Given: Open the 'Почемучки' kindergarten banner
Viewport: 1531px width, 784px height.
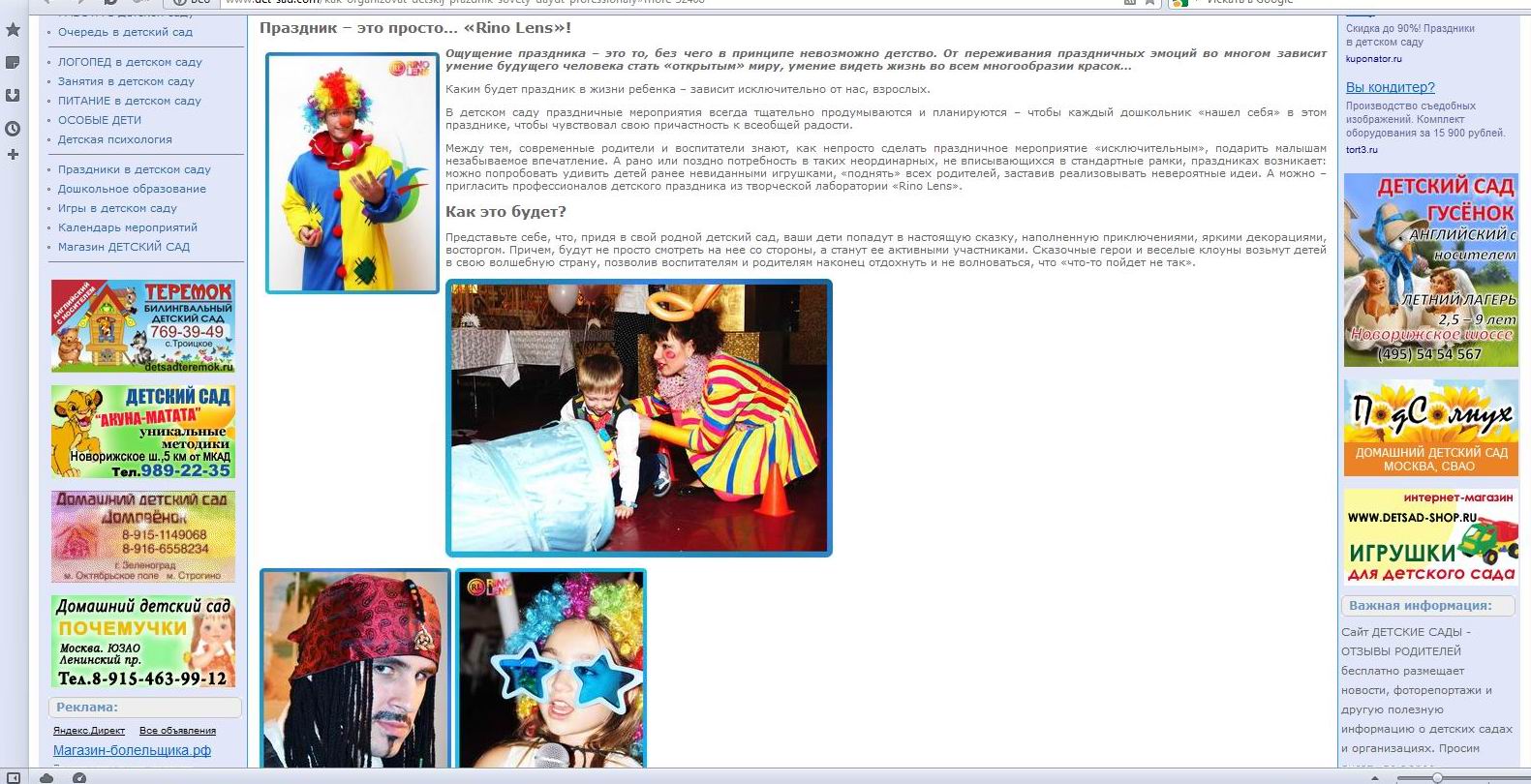Looking at the screenshot, I should (143, 642).
